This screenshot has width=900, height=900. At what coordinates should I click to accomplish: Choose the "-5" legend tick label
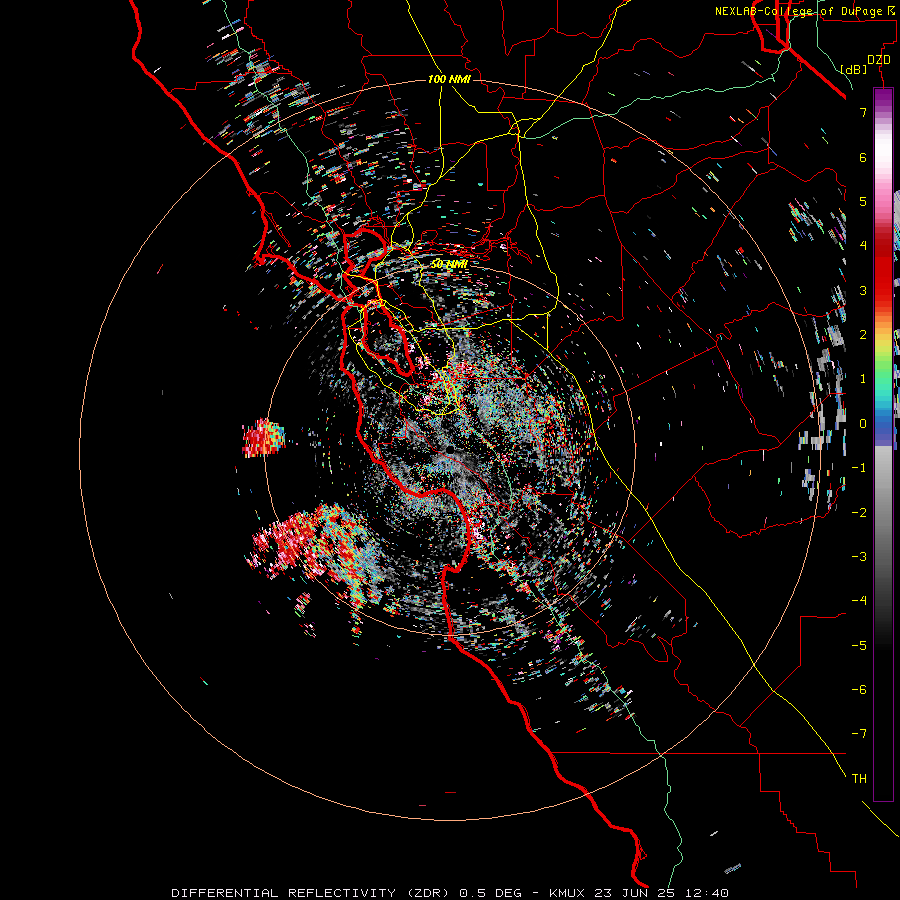tap(859, 646)
